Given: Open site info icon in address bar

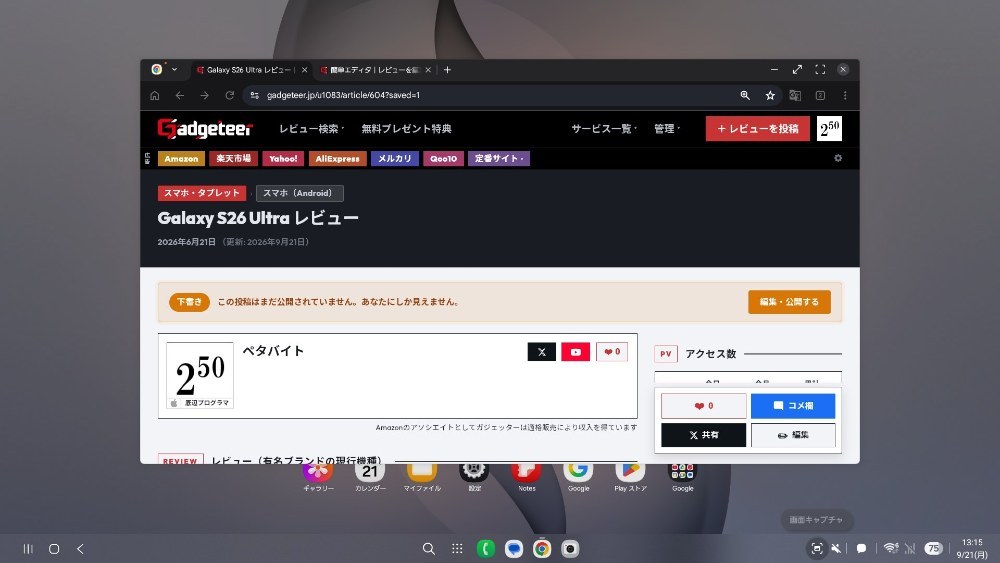Looking at the screenshot, I should 254,96.
